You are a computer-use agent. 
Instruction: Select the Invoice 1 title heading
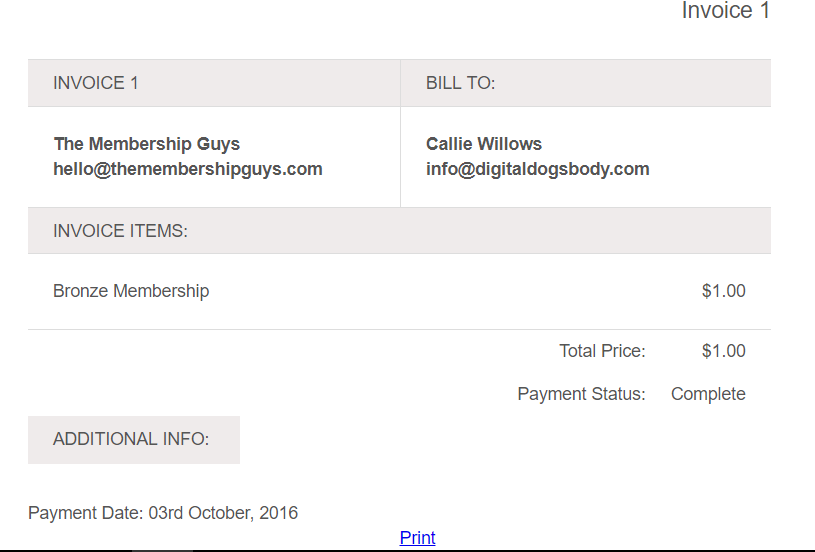pyautogui.click(x=726, y=11)
